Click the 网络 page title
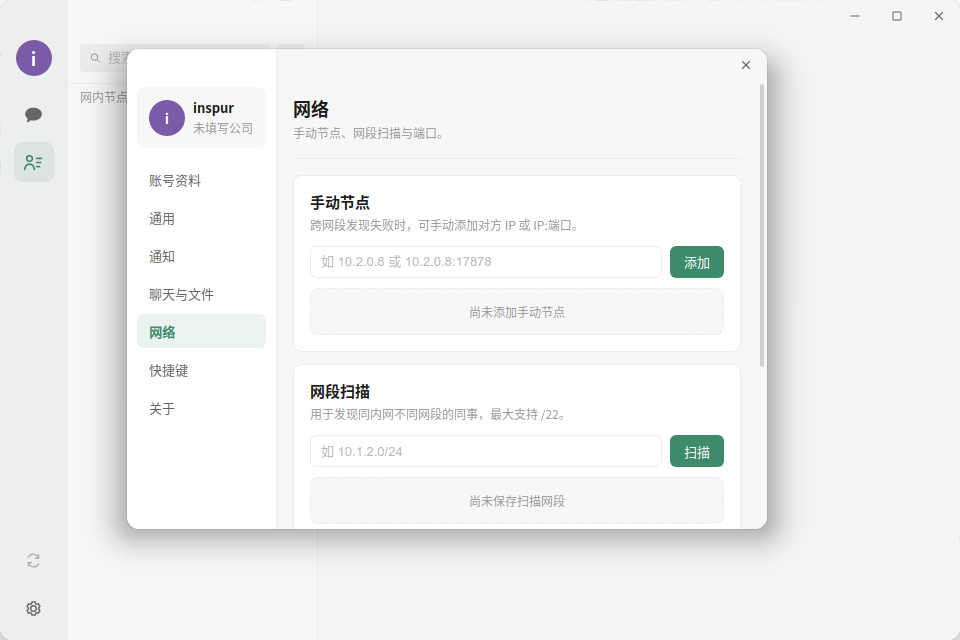The height and width of the screenshot is (640, 960). (x=311, y=110)
